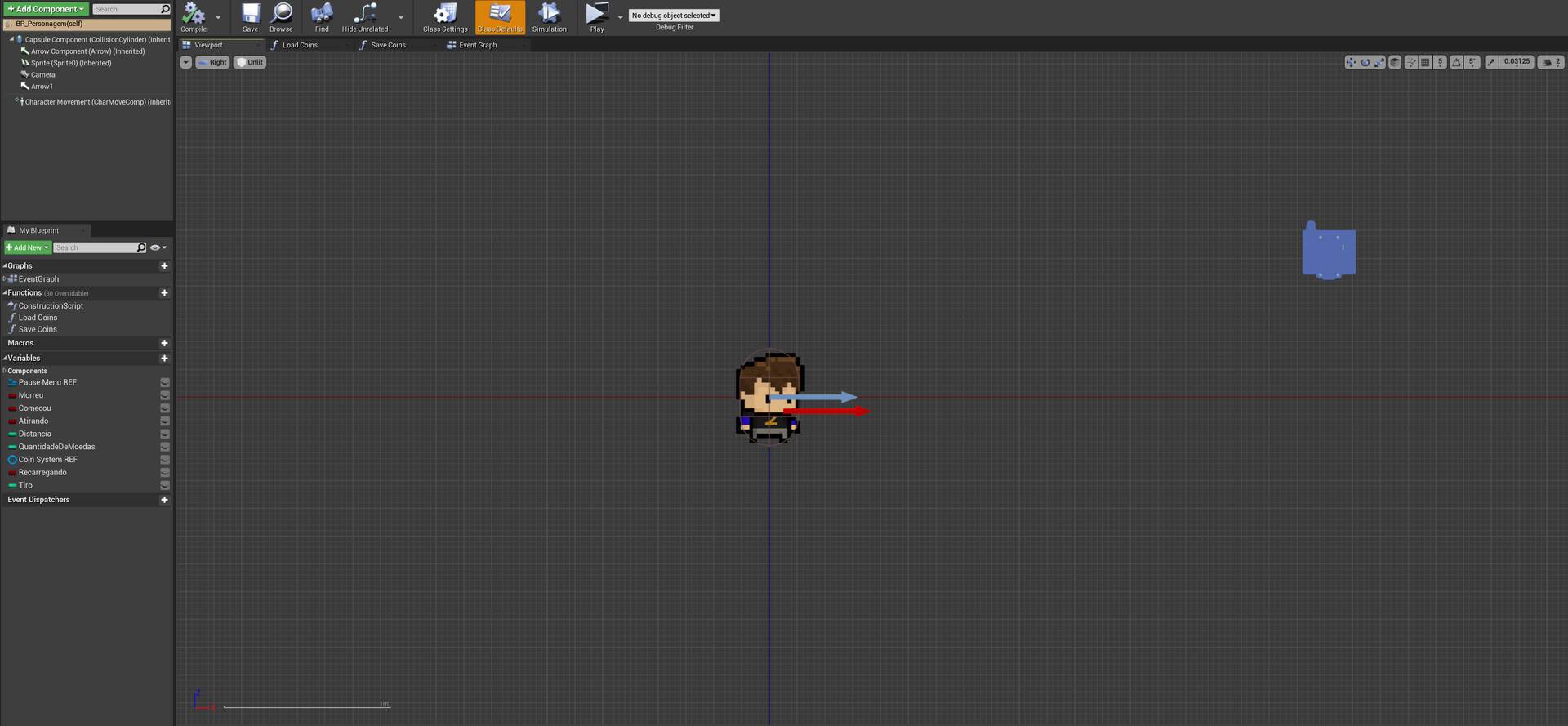
Task: Select the translate (move) transform tool
Action: (1350, 62)
